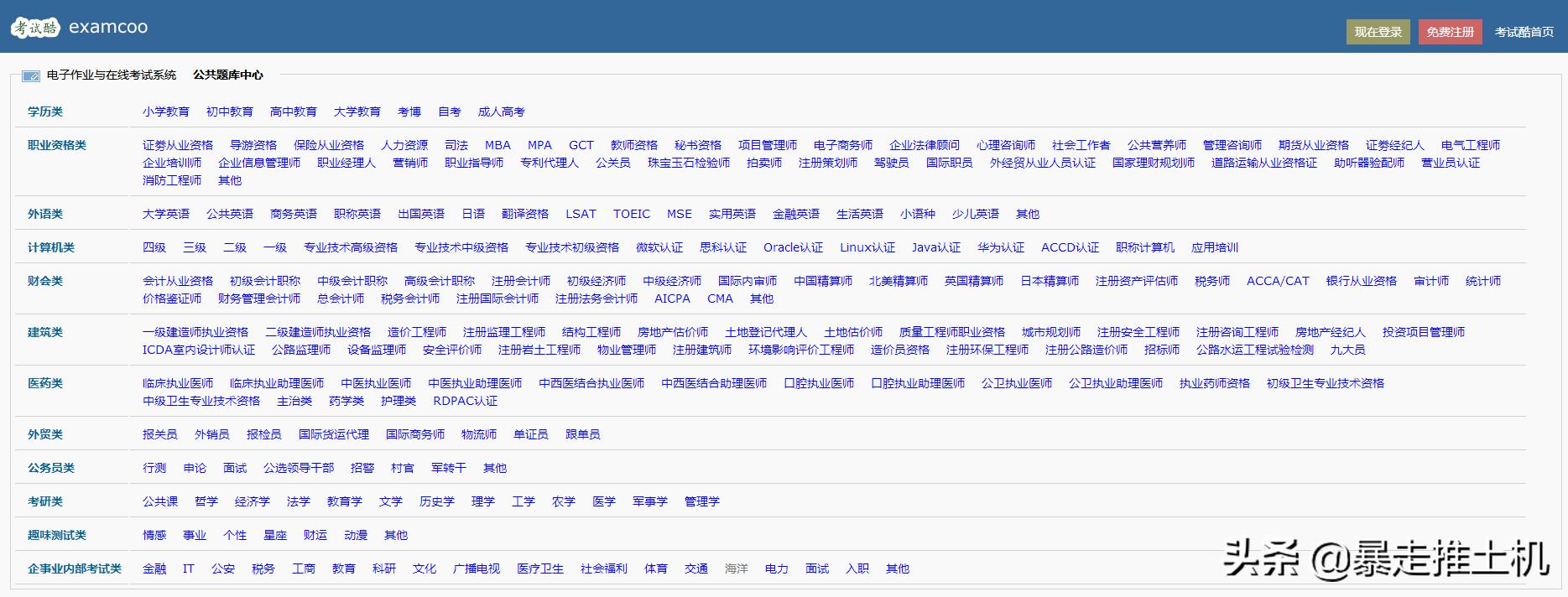
Task: Click the 现在登录 button
Action: coord(1378,32)
